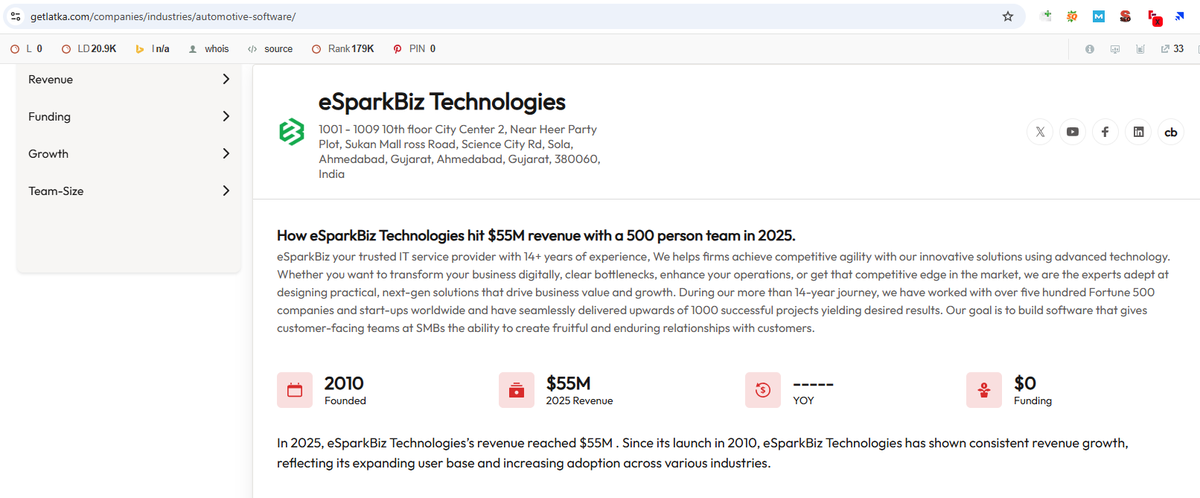The image size is (1200, 498).
Task: Click the calendar Founded icon
Action: pos(294,390)
